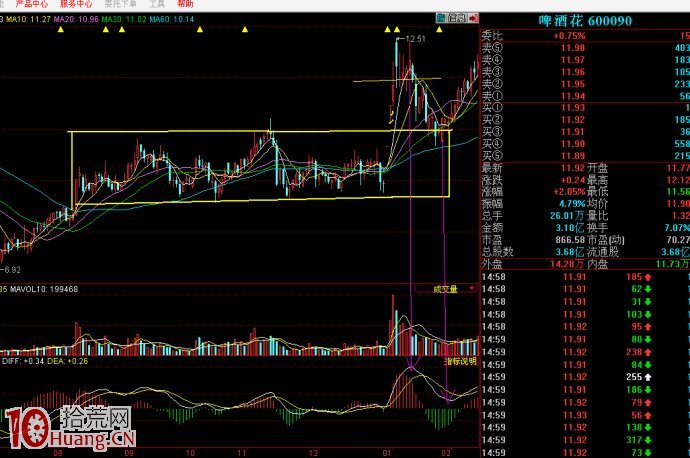690x458 pixels.
Task: Click the rightmost yellow triangle marker below toolbar icons
Action: click(439, 29)
